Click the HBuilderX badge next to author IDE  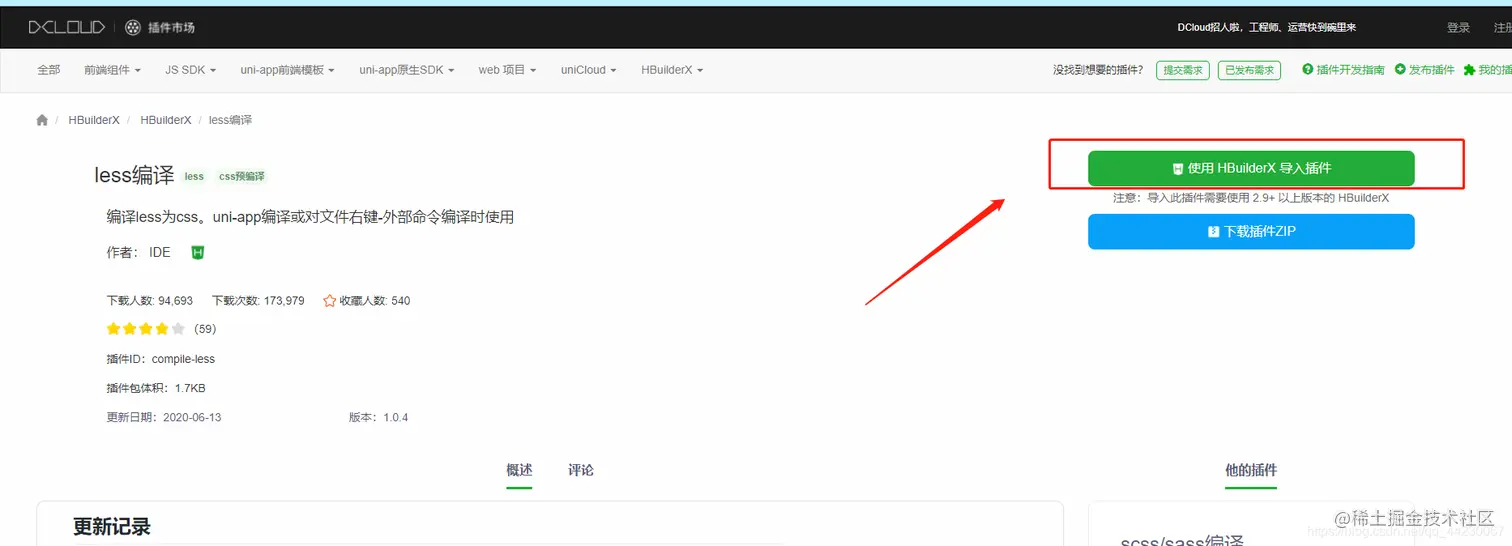[198, 253]
